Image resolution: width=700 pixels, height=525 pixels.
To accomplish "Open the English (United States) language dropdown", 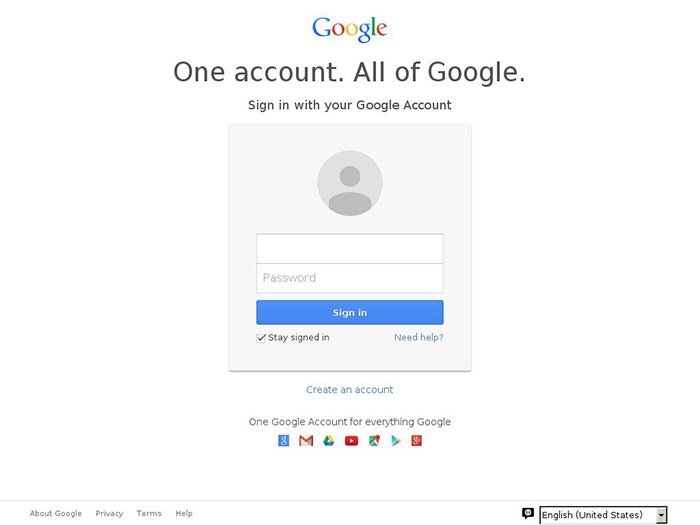I will click(x=603, y=515).
